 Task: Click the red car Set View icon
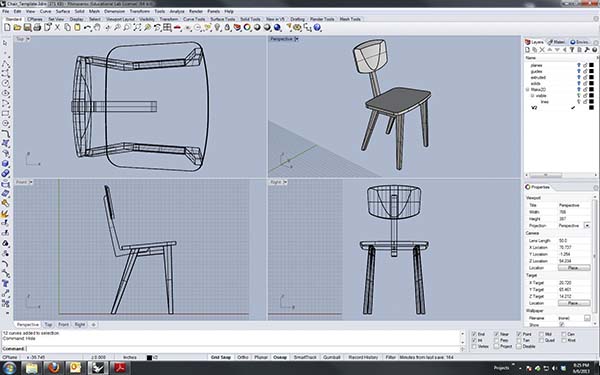click(177, 28)
